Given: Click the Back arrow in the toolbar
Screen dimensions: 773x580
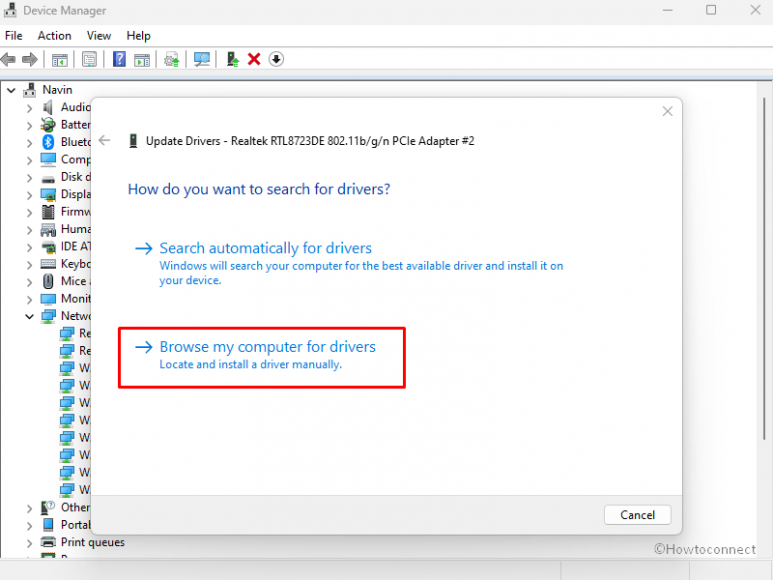Looking at the screenshot, I should point(8,60).
